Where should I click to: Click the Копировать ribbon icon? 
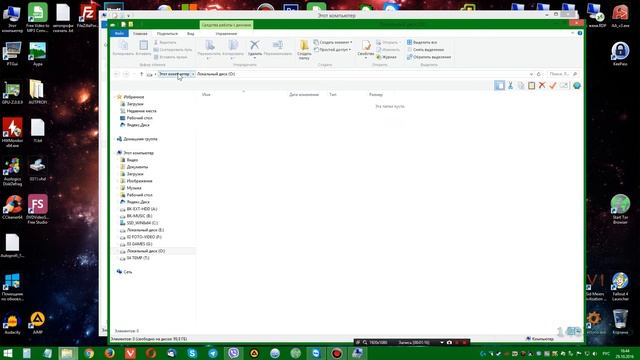coord(123,48)
